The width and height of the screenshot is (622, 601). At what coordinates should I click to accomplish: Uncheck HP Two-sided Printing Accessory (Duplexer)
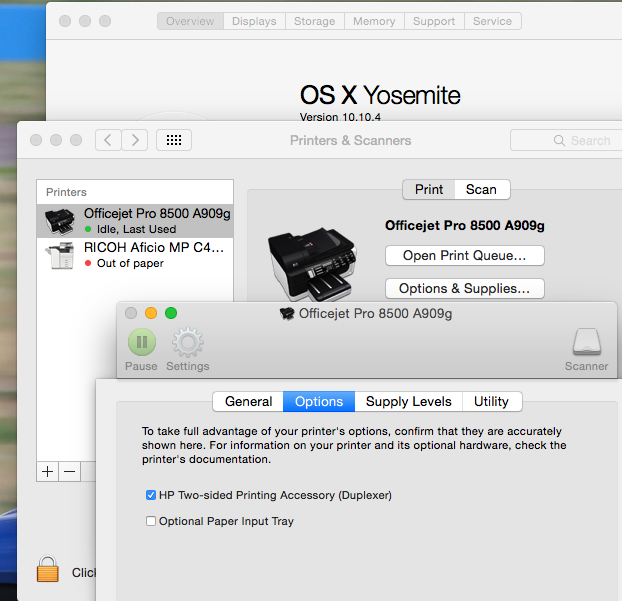151,495
